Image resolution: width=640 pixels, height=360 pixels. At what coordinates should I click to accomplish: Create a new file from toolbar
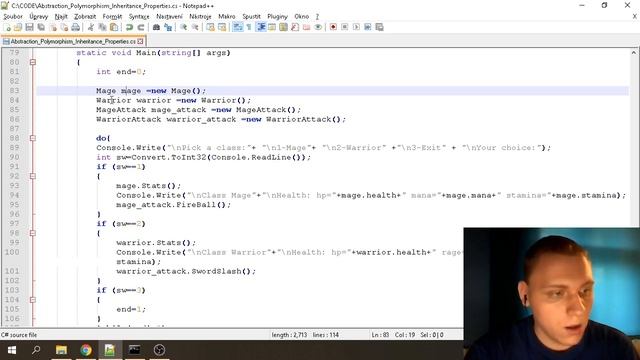click(7, 27)
